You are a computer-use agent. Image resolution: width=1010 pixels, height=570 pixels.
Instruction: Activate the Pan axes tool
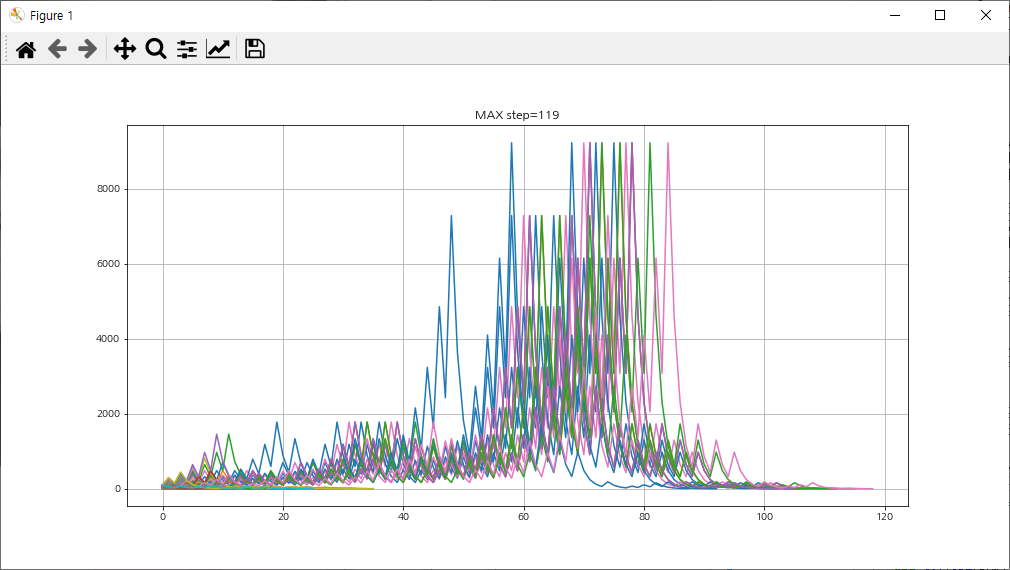pos(124,49)
